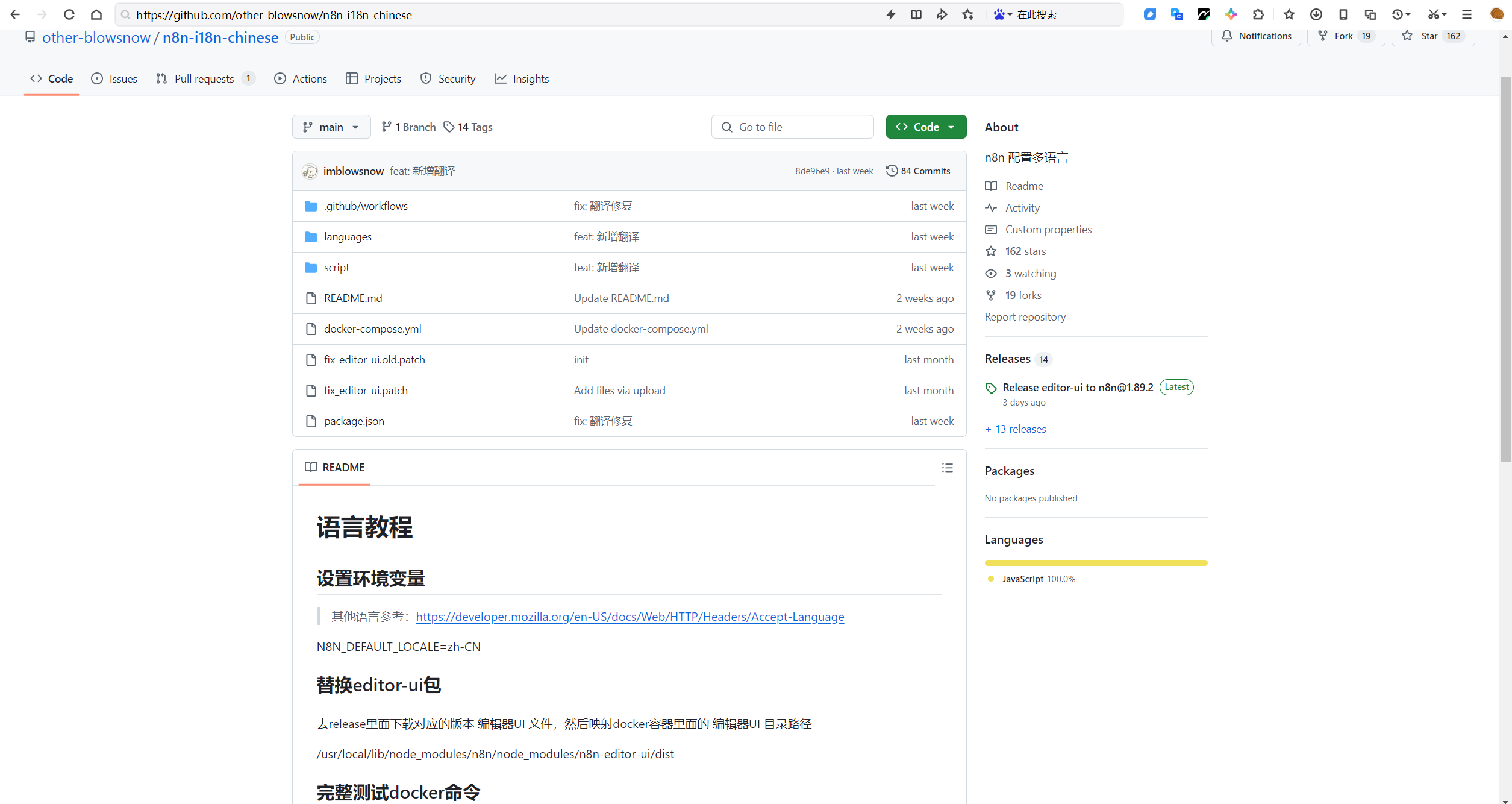The image size is (1512, 804).
Task: Open the translate extension icon
Action: pos(1176,14)
